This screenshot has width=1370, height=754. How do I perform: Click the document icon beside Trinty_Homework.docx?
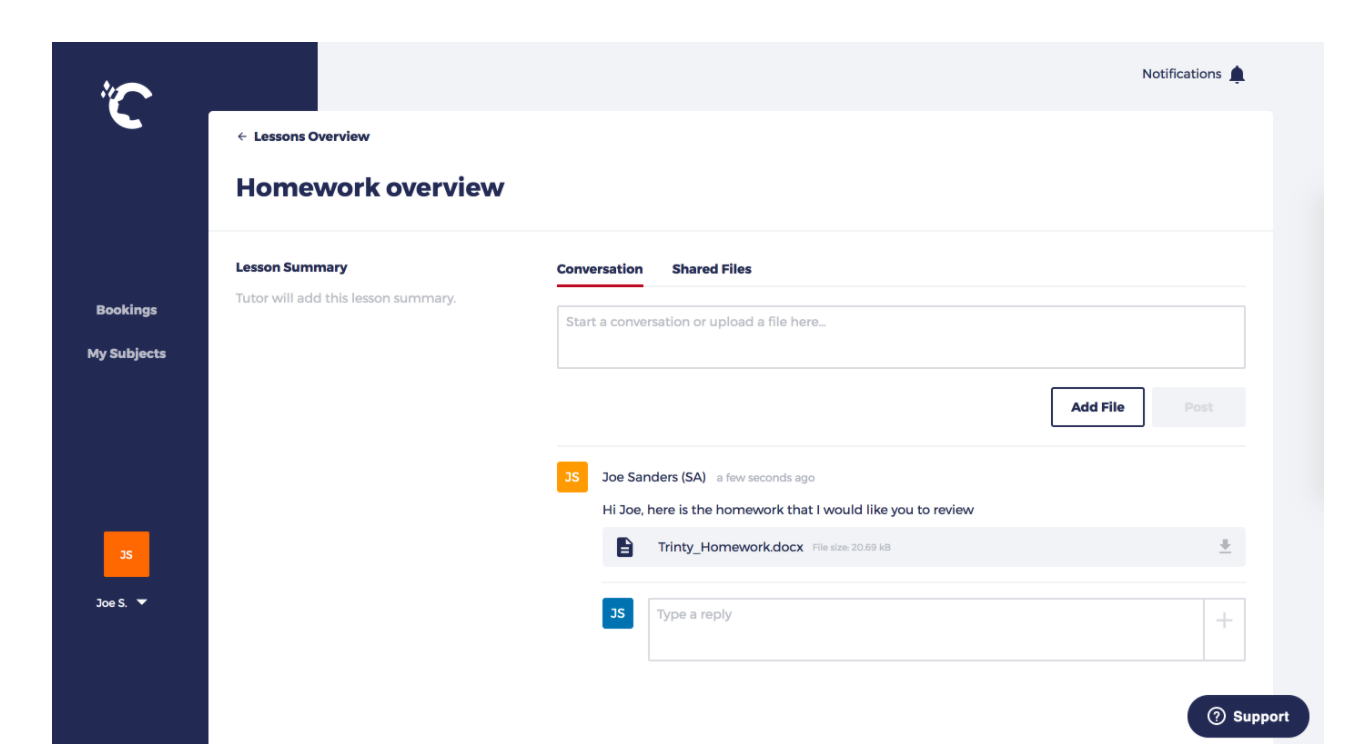click(625, 547)
